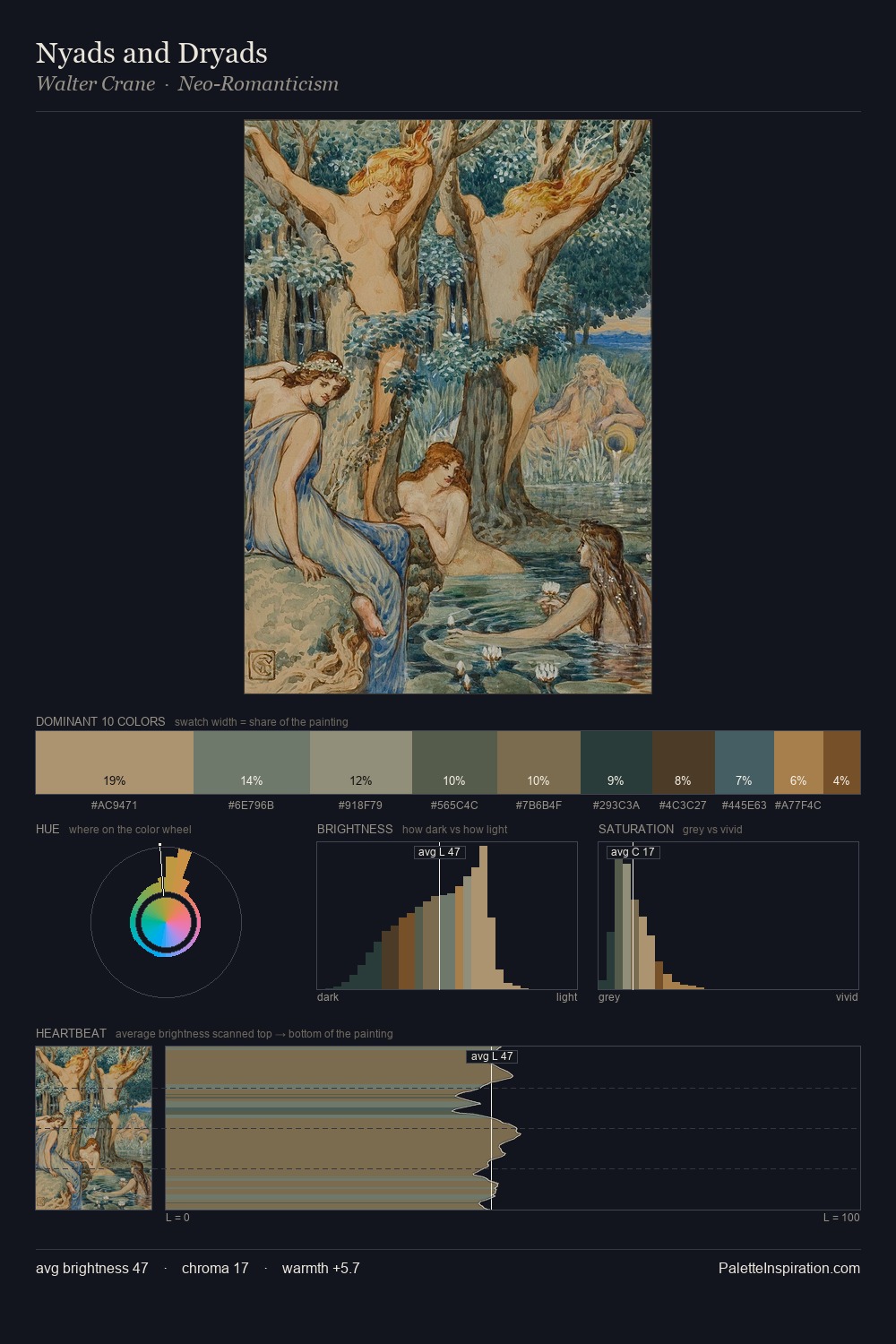The image size is (896, 1344).
Task: Click 'how dark vs how light' caption
Action: (x=455, y=830)
